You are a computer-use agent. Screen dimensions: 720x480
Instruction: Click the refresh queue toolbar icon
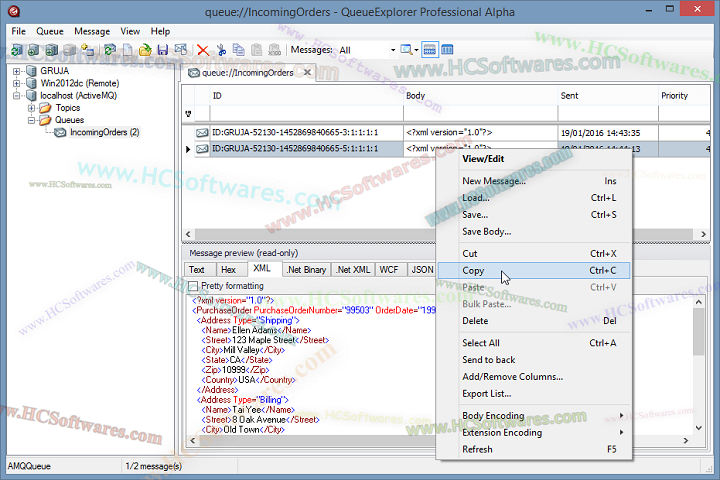[x=110, y=50]
